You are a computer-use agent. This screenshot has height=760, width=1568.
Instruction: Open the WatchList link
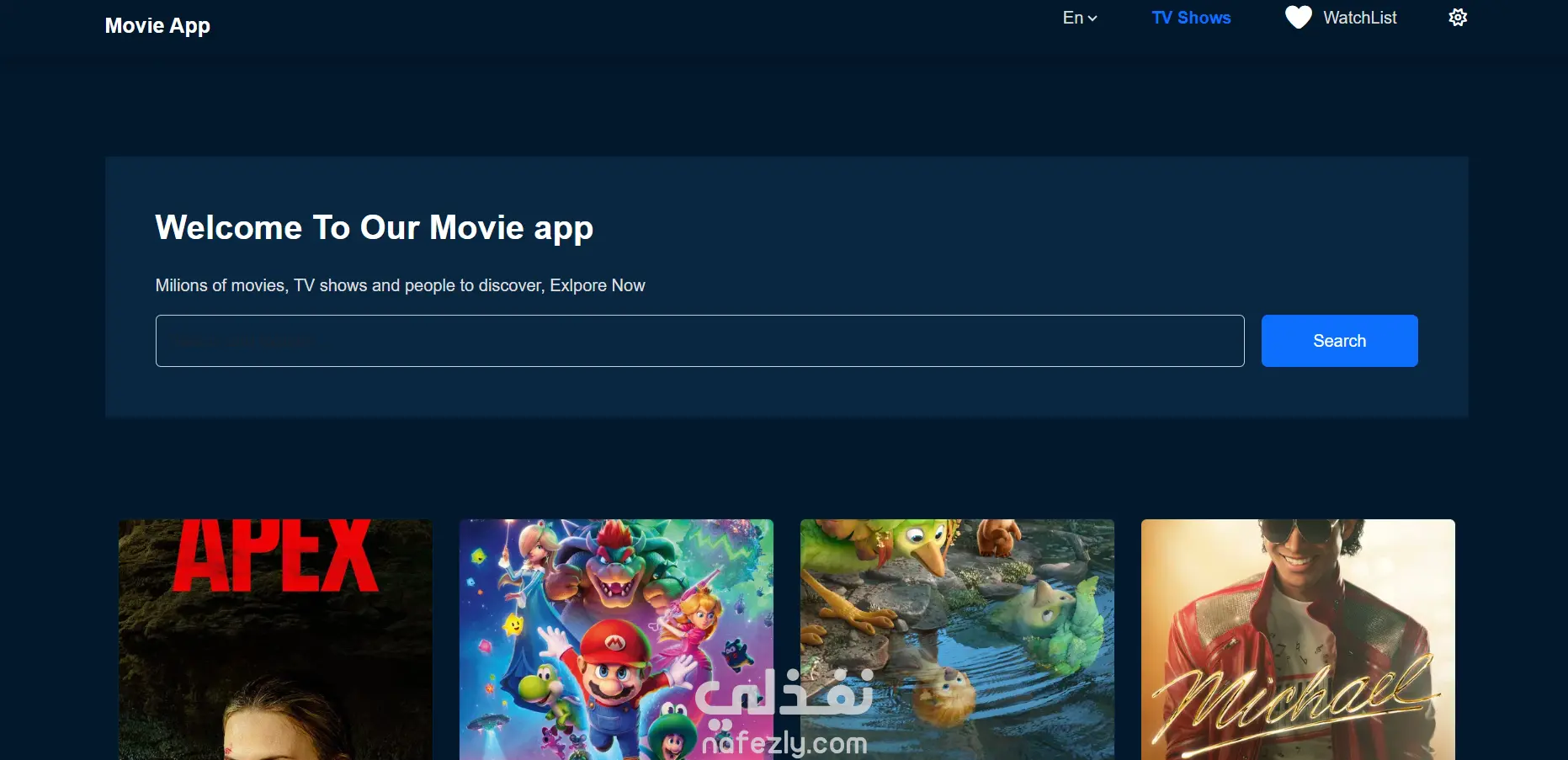[x=1359, y=18]
